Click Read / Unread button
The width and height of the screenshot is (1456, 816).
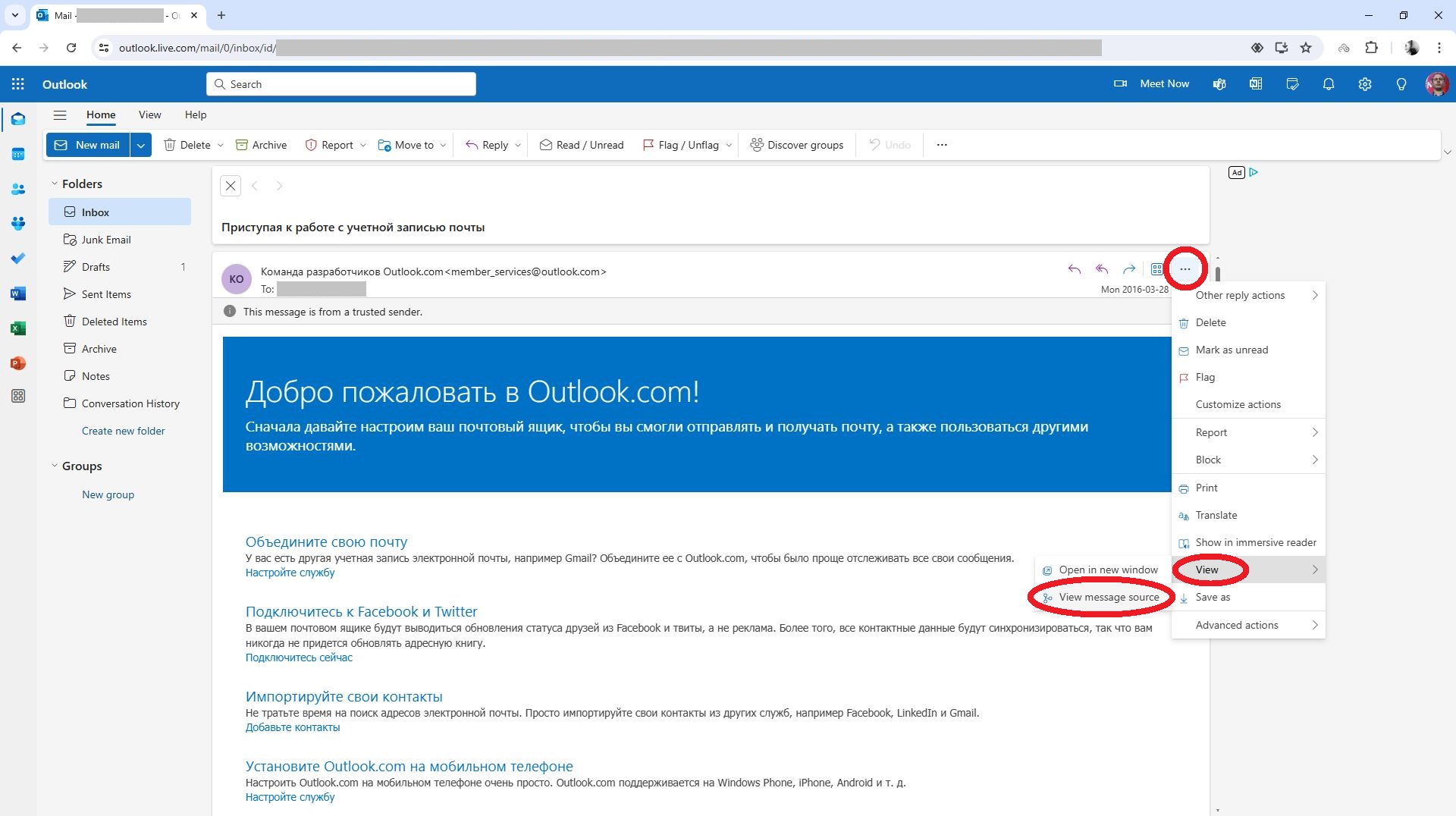(x=582, y=146)
